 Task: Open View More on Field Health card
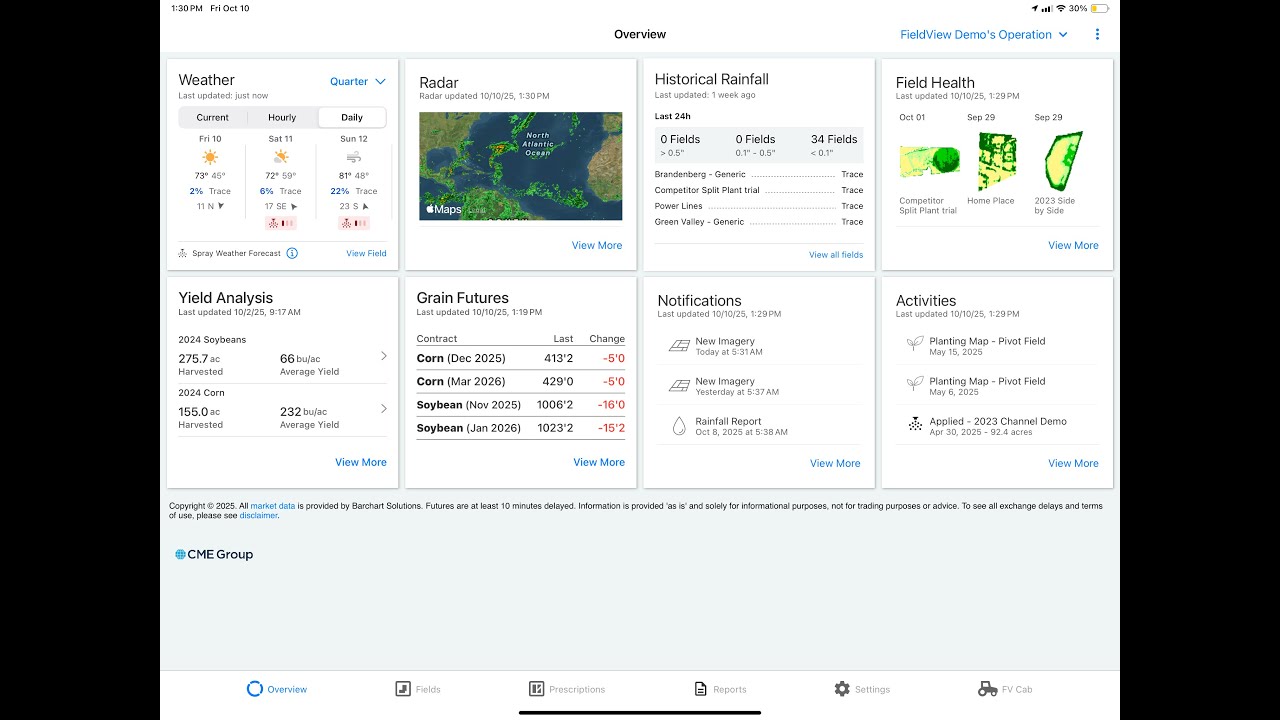pyautogui.click(x=1073, y=245)
